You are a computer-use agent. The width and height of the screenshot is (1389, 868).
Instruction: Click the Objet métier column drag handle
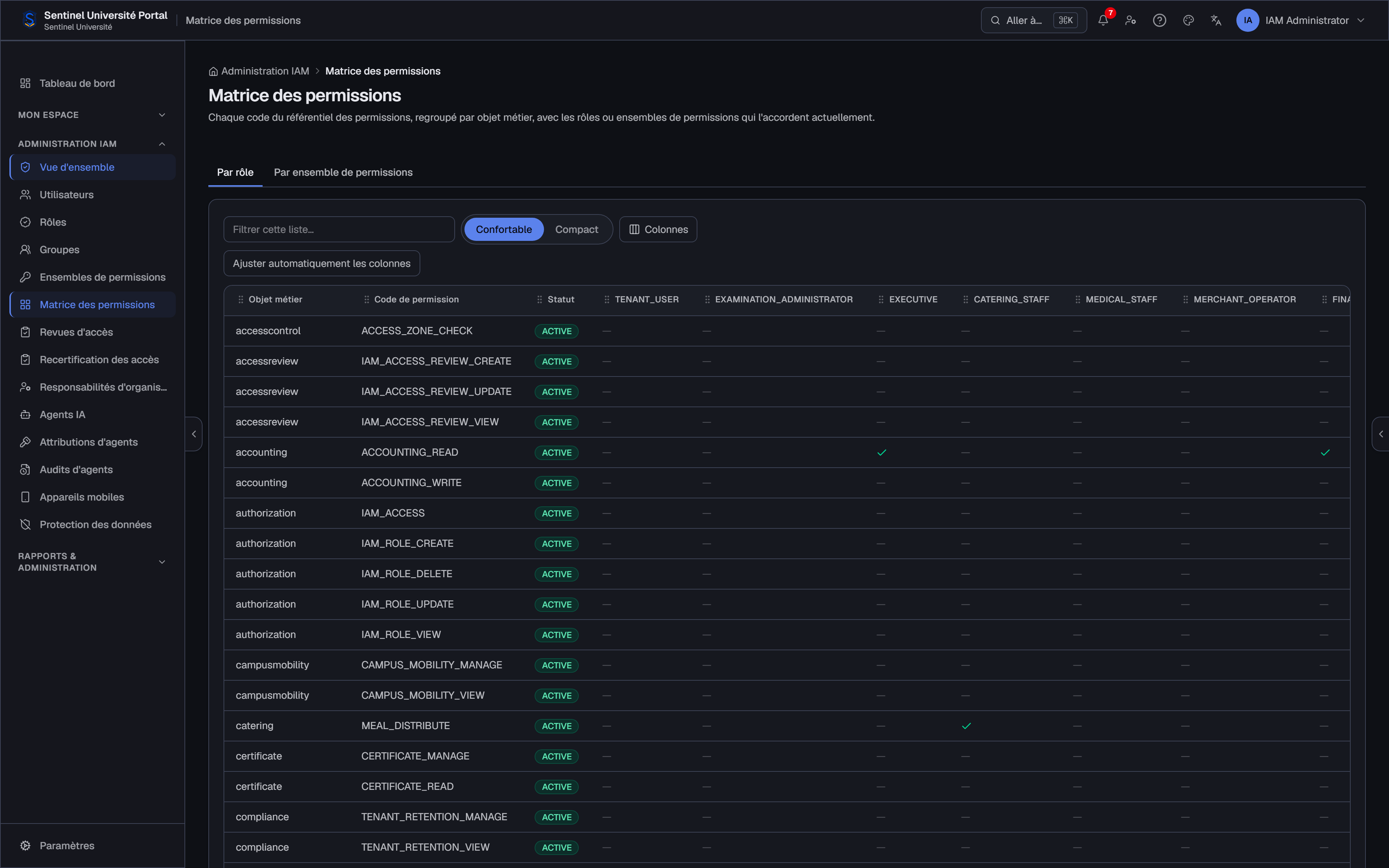(241, 300)
